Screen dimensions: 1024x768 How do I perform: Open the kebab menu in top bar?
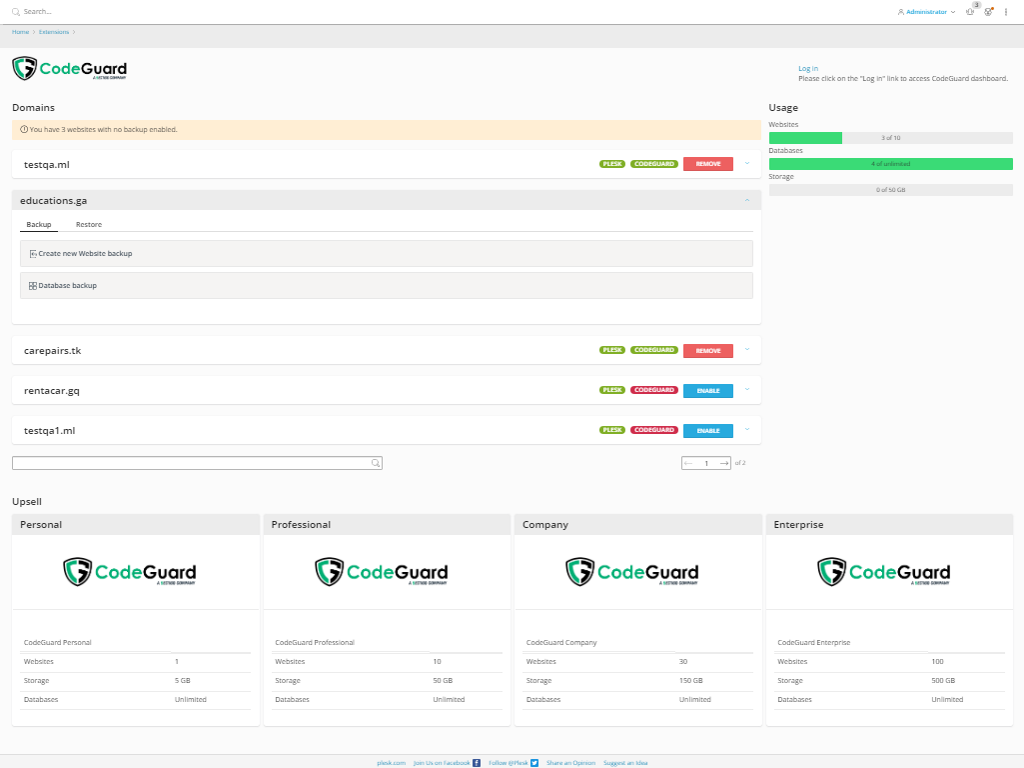pos(1006,12)
